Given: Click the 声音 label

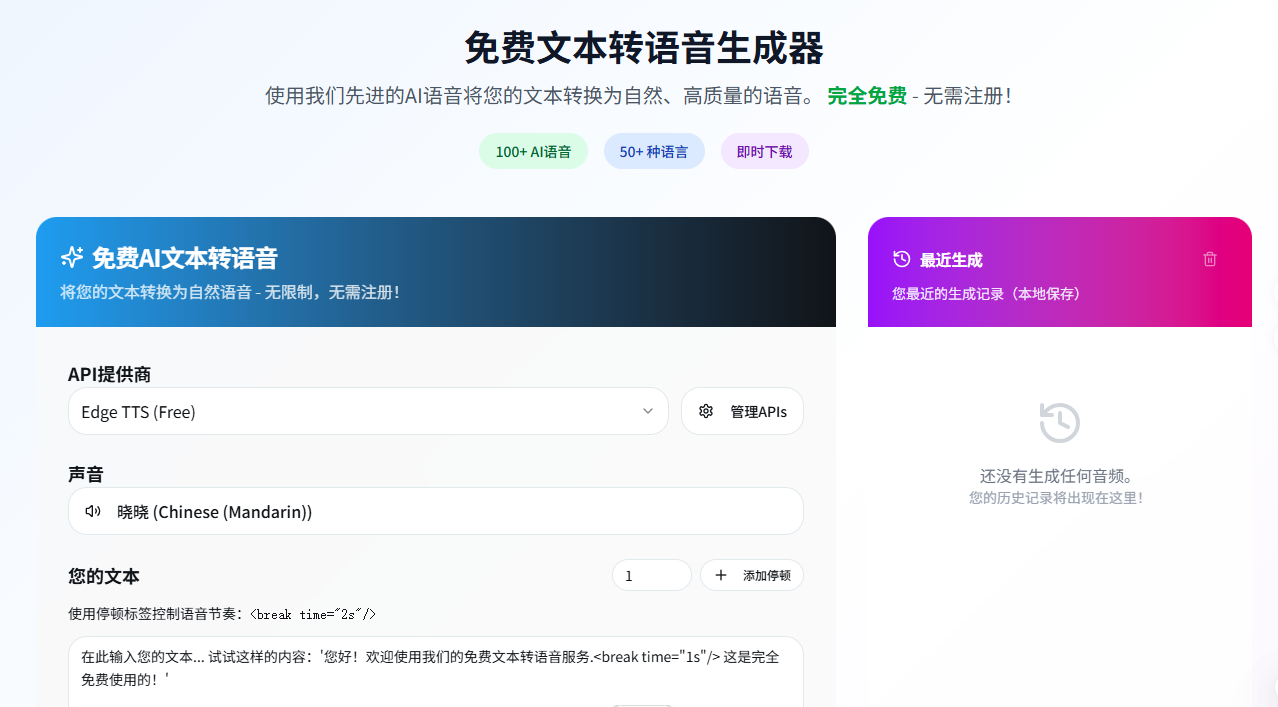Looking at the screenshot, I should point(86,474).
